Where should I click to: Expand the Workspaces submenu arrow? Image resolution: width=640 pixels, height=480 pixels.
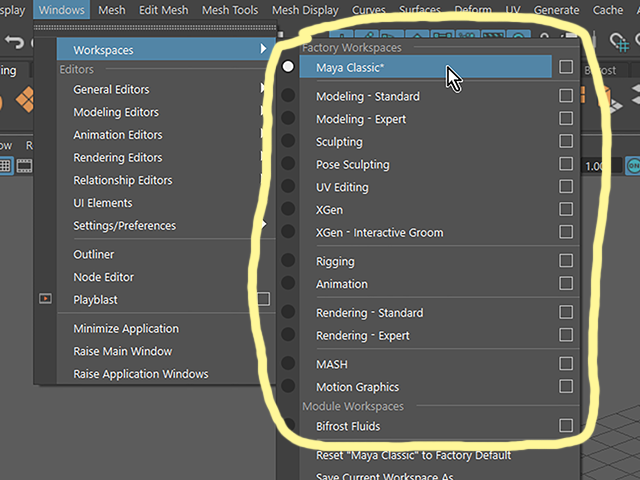pos(263,49)
